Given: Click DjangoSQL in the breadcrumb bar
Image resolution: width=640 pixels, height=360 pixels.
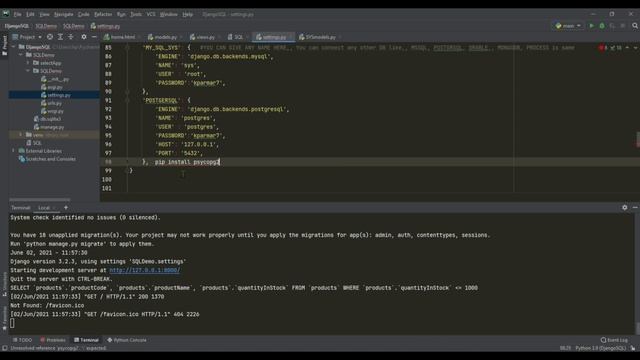Looking at the screenshot, I should pos(17,26).
